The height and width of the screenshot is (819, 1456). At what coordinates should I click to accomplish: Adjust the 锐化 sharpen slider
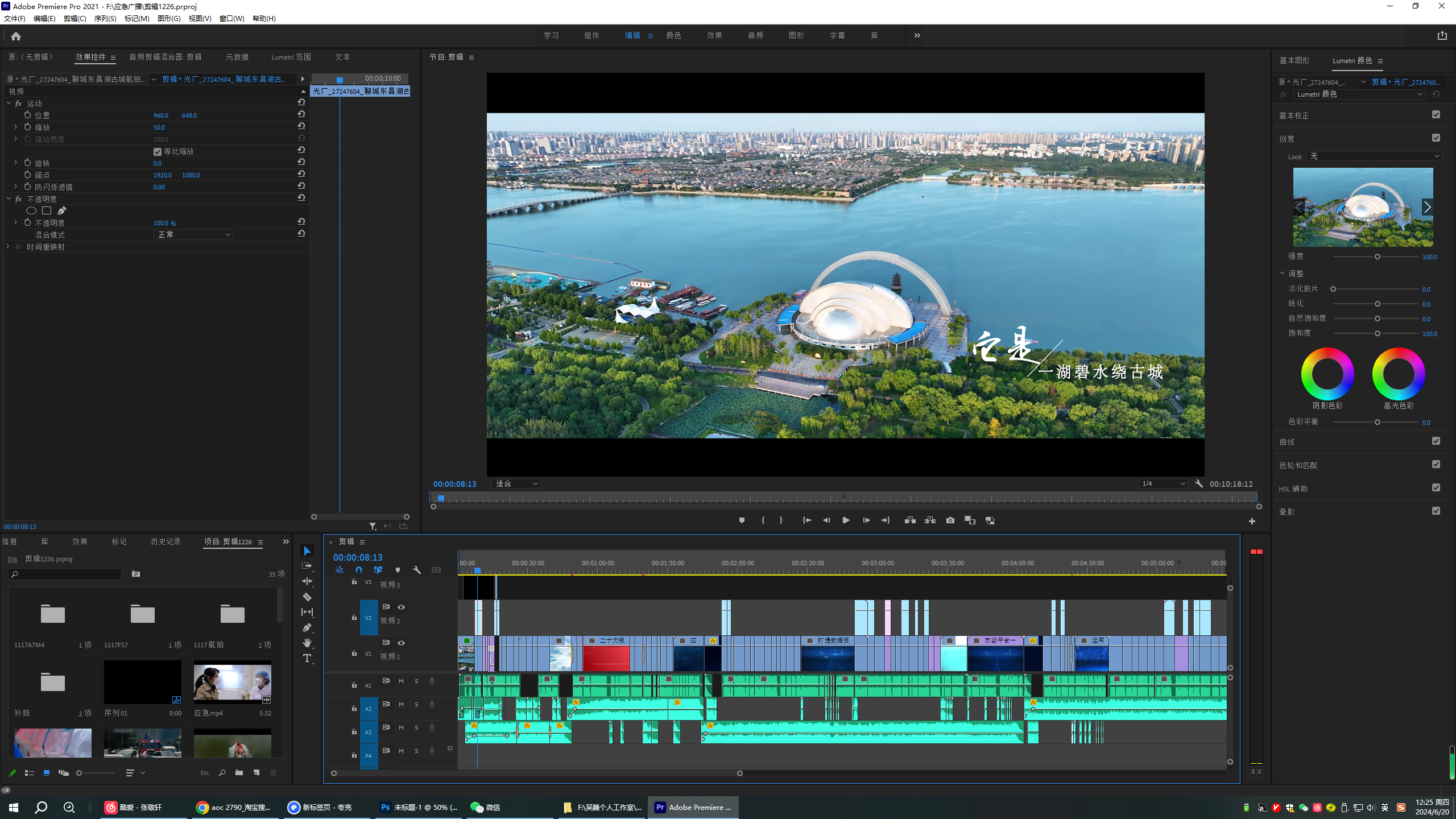1377,304
